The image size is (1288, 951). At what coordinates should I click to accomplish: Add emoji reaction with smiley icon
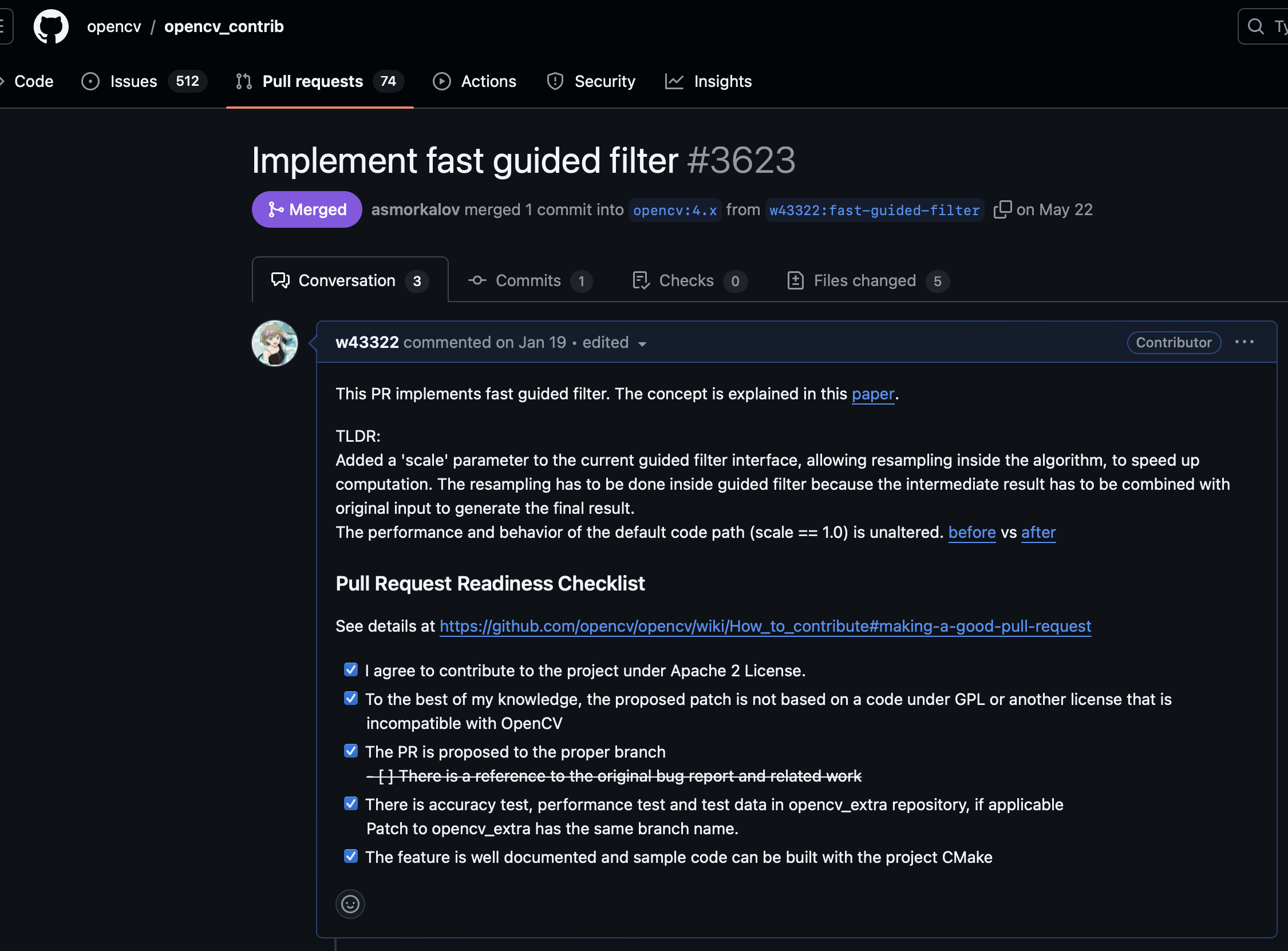coord(350,904)
